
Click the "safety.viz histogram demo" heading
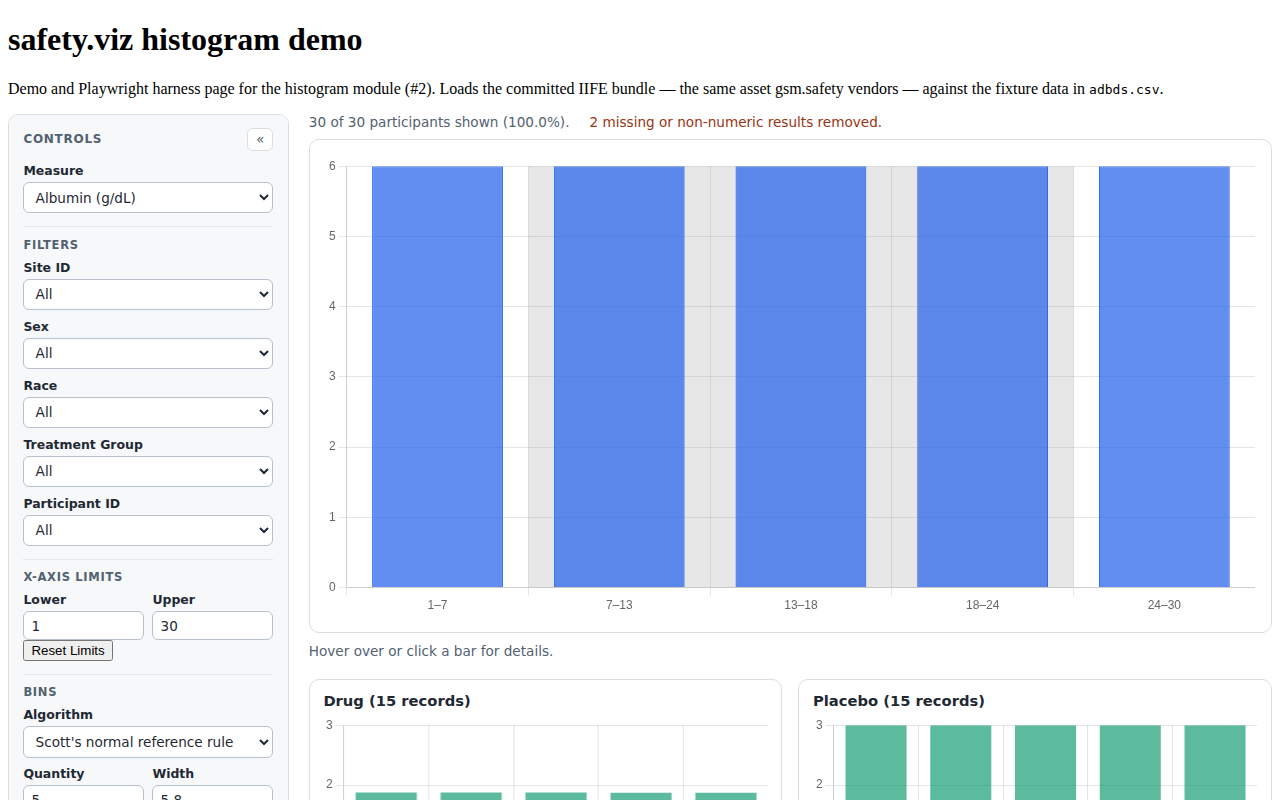185,40
